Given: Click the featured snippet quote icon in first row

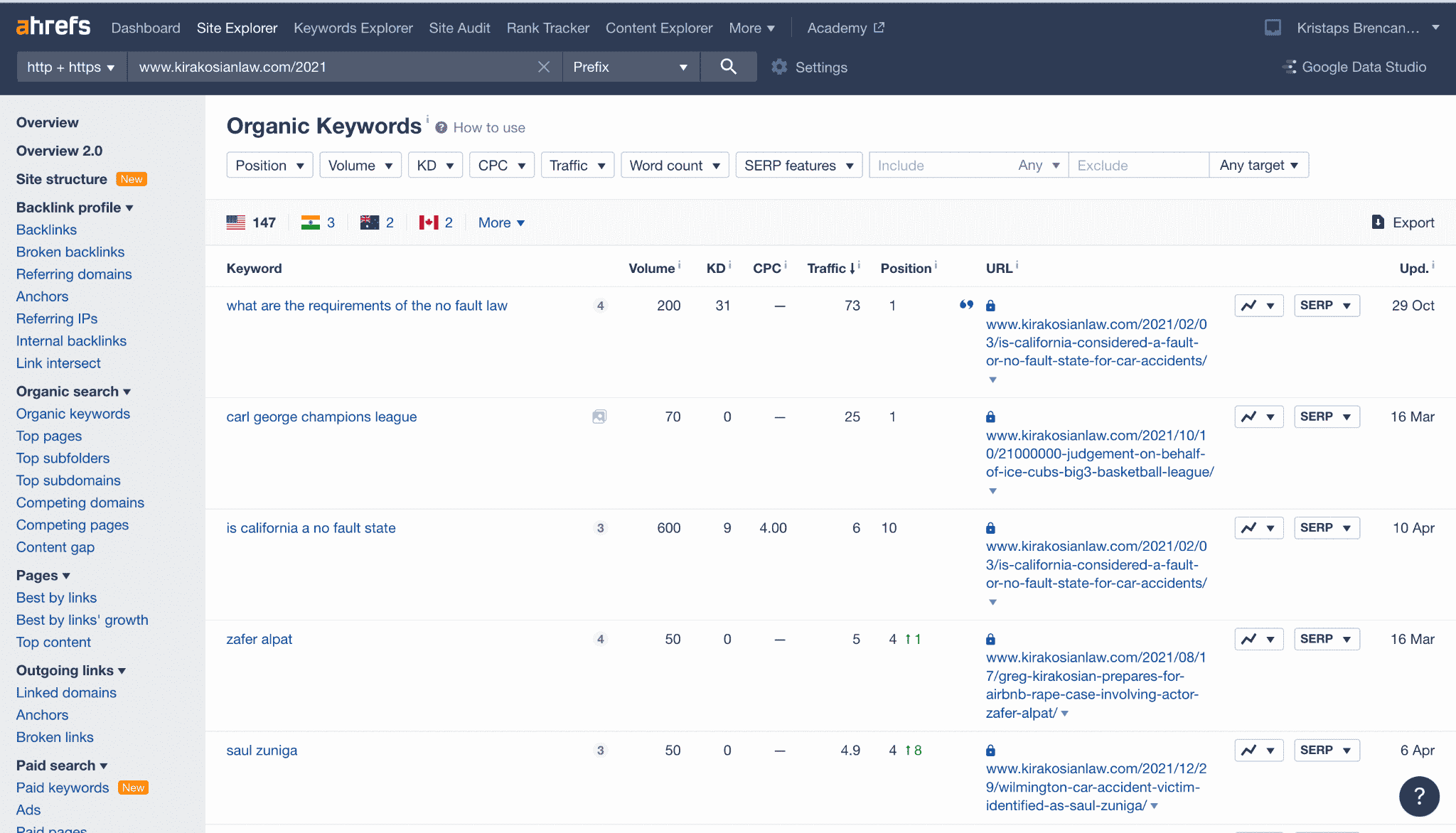Looking at the screenshot, I should pos(966,305).
